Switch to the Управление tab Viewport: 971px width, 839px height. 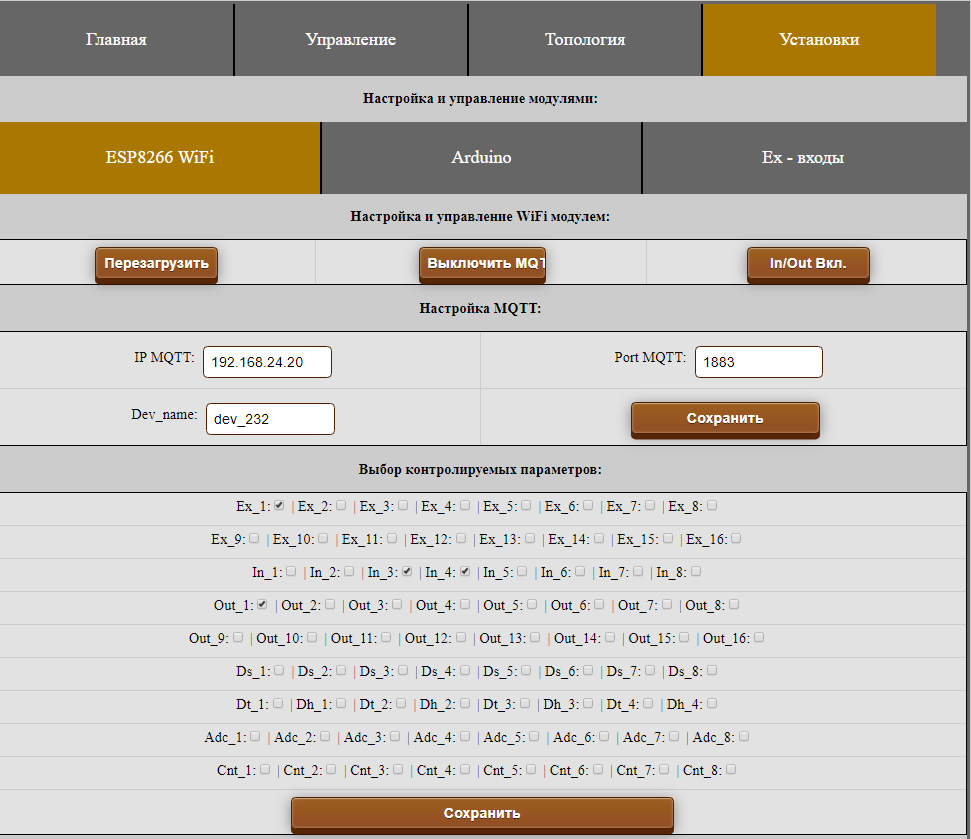coord(350,40)
